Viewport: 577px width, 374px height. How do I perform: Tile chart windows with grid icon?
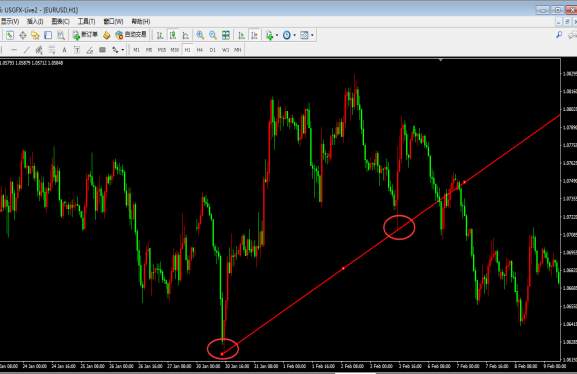226,35
